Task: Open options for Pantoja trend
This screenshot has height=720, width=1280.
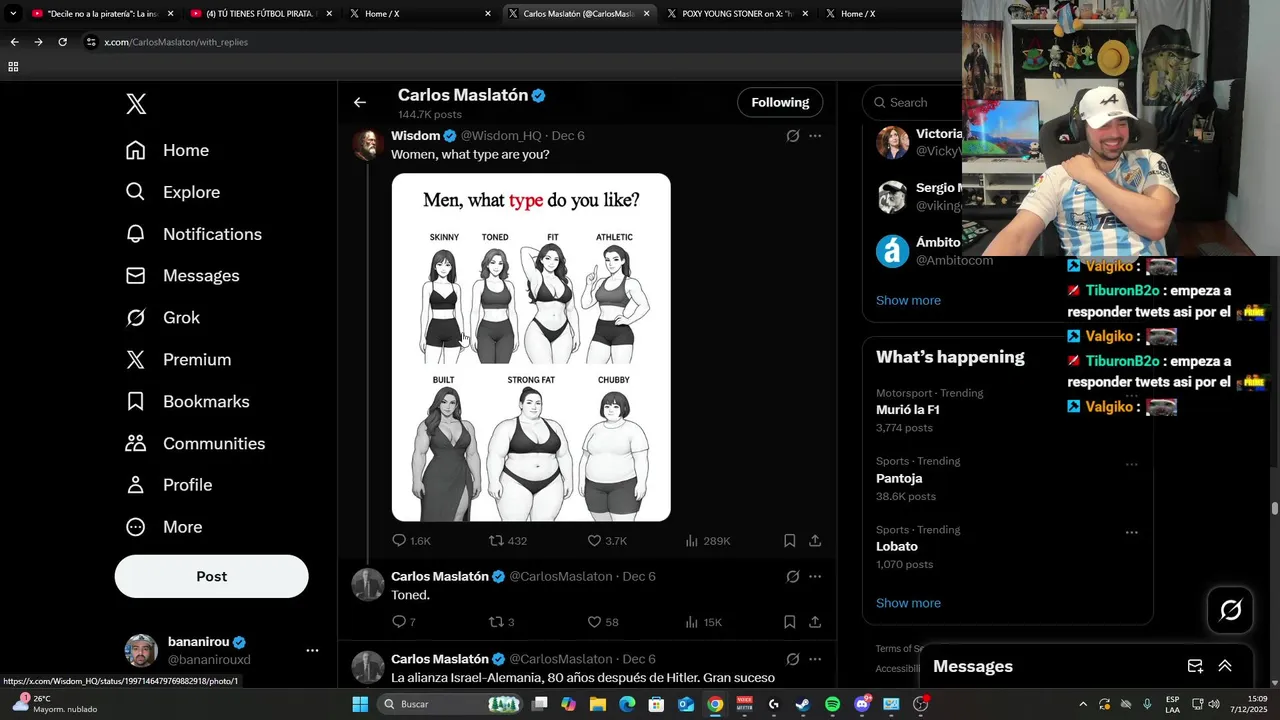Action: tap(1132, 464)
